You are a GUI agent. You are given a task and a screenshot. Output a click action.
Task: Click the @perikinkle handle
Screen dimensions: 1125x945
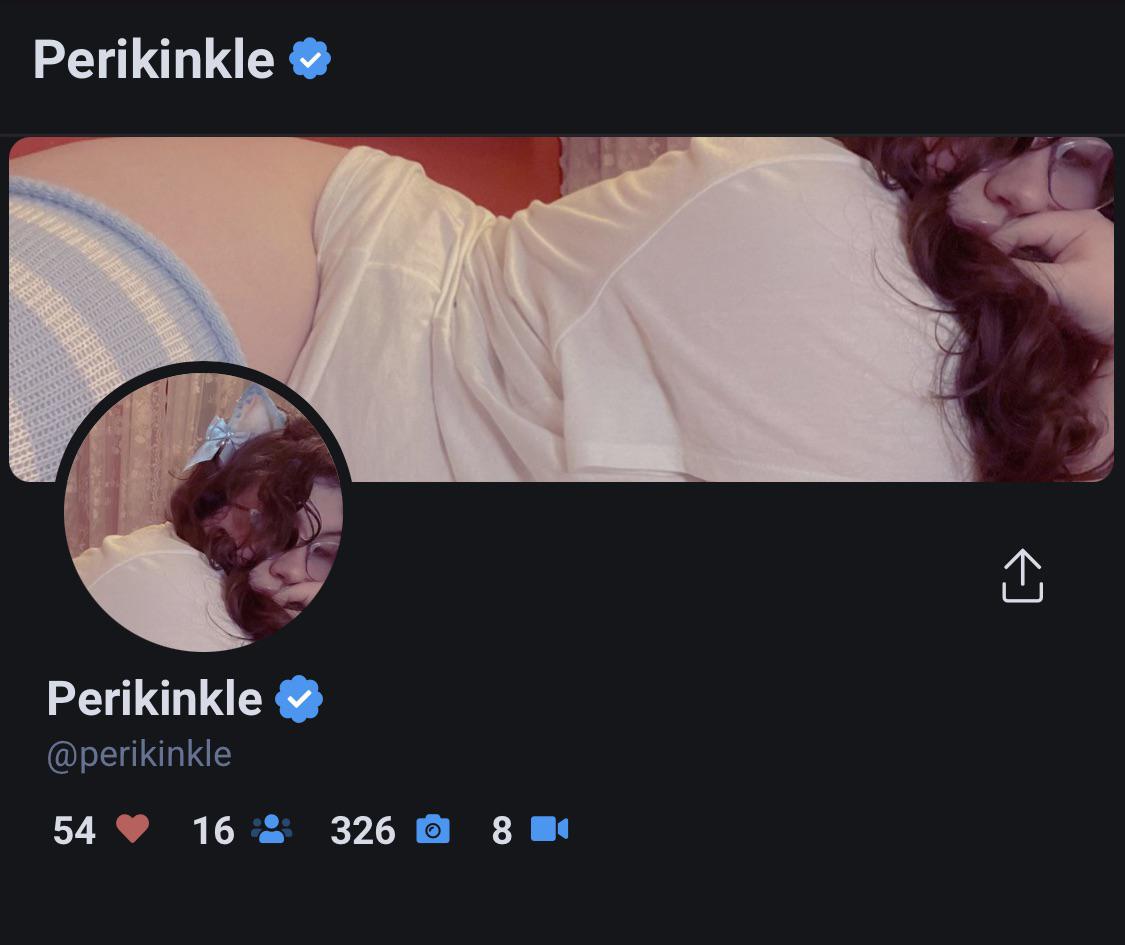pos(139,754)
